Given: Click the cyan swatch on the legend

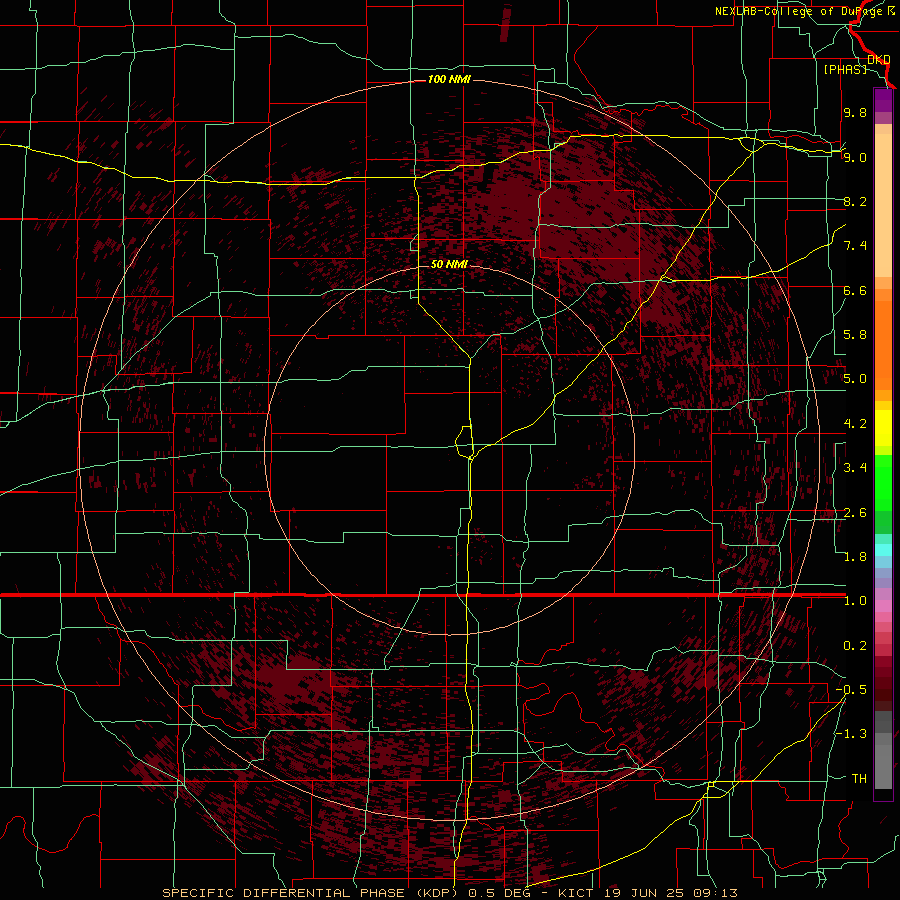Looking at the screenshot, I should coord(883,550).
